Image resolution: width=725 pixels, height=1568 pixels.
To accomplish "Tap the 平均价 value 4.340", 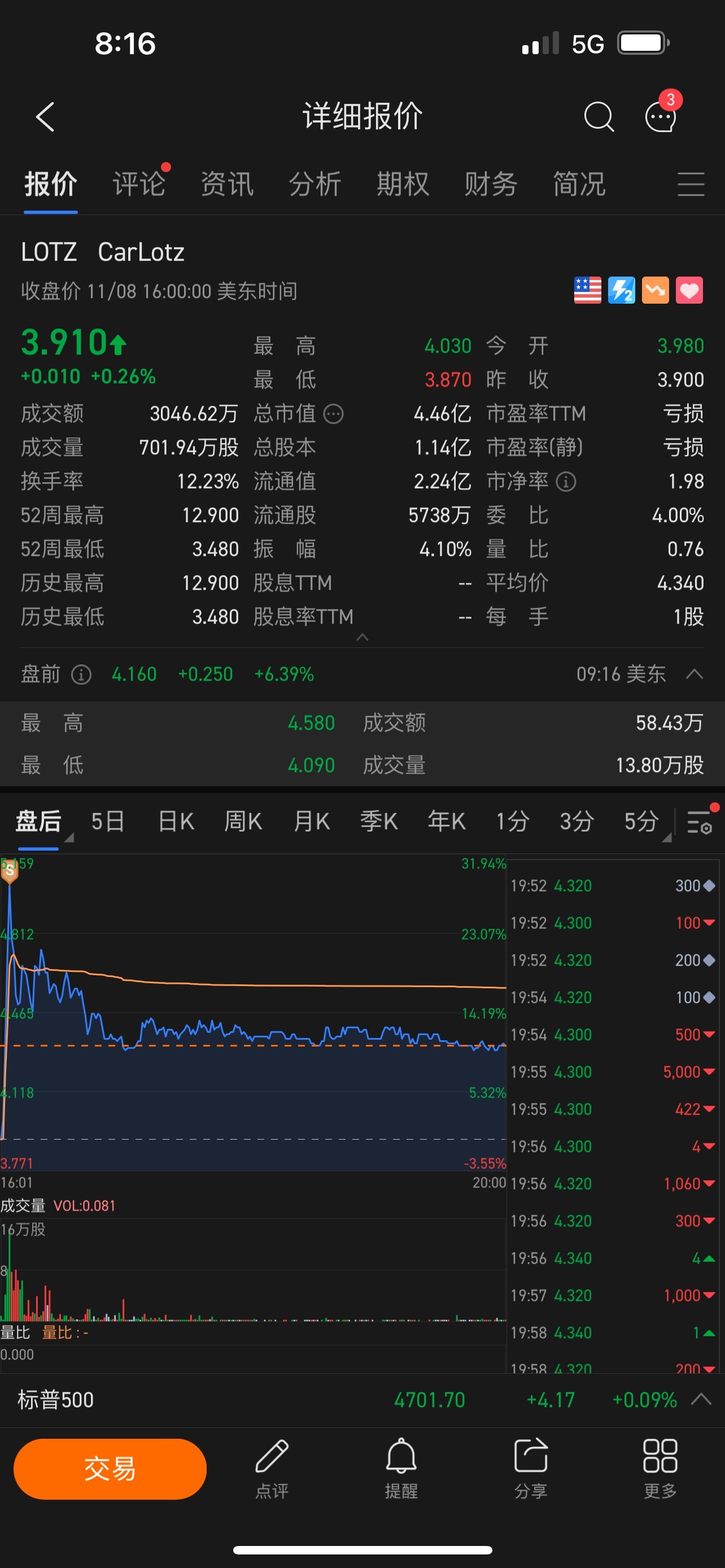I will (680, 583).
